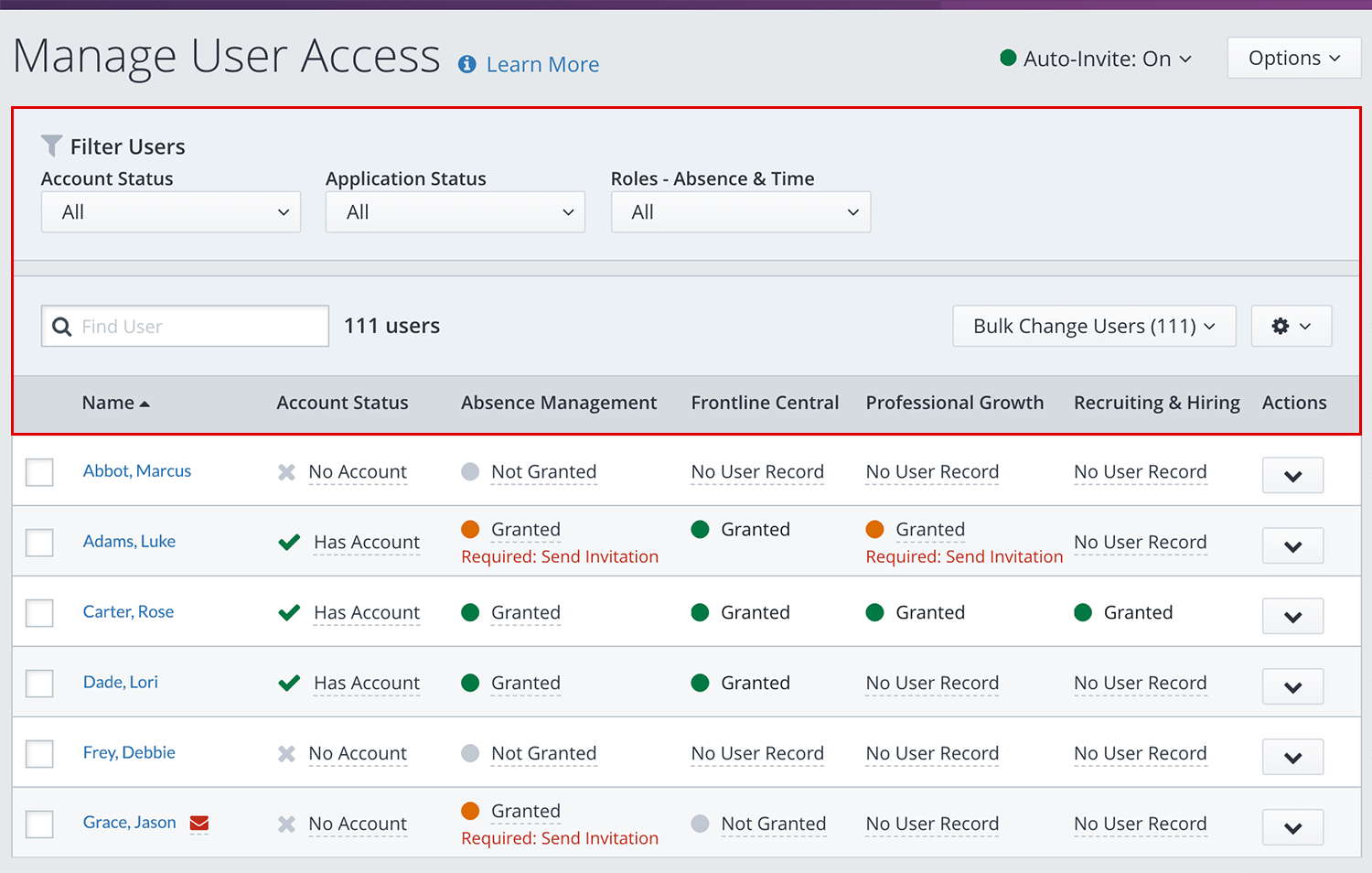Viewport: 1372px width, 873px height.
Task: Open the Carter, Rose user link
Action: [x=128, y=612]
